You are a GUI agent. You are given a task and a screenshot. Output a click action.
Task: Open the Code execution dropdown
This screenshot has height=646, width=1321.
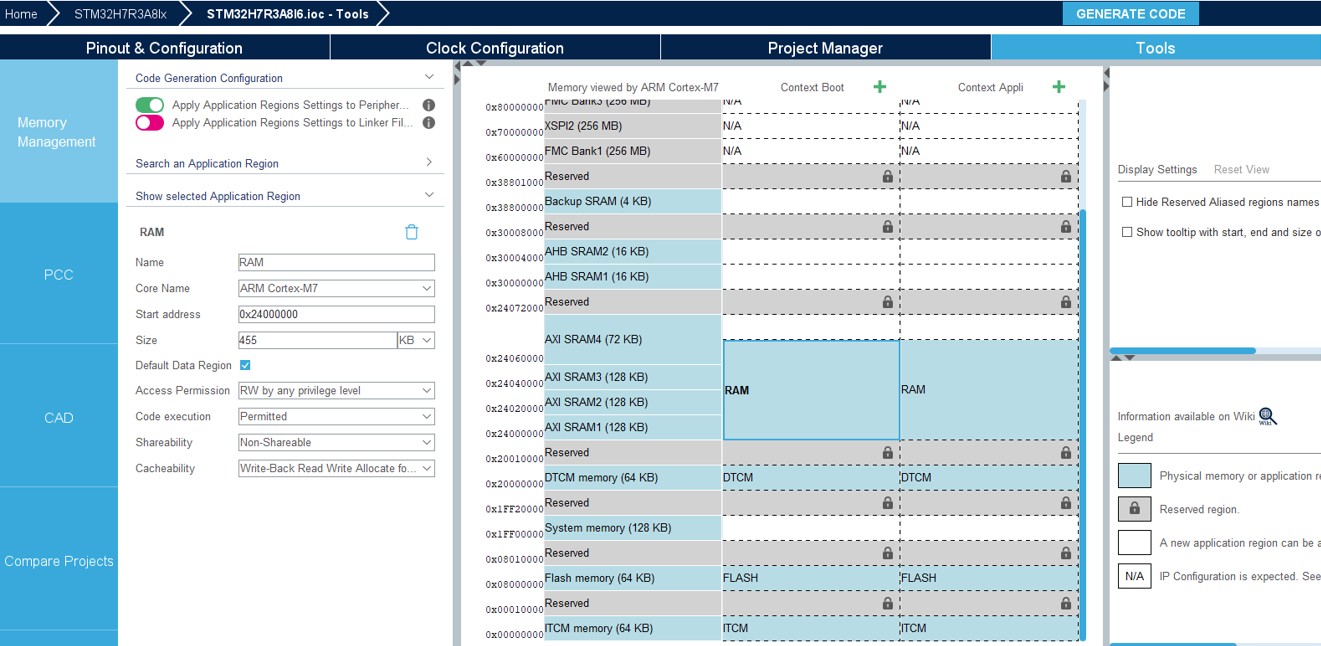click(336, 417)
